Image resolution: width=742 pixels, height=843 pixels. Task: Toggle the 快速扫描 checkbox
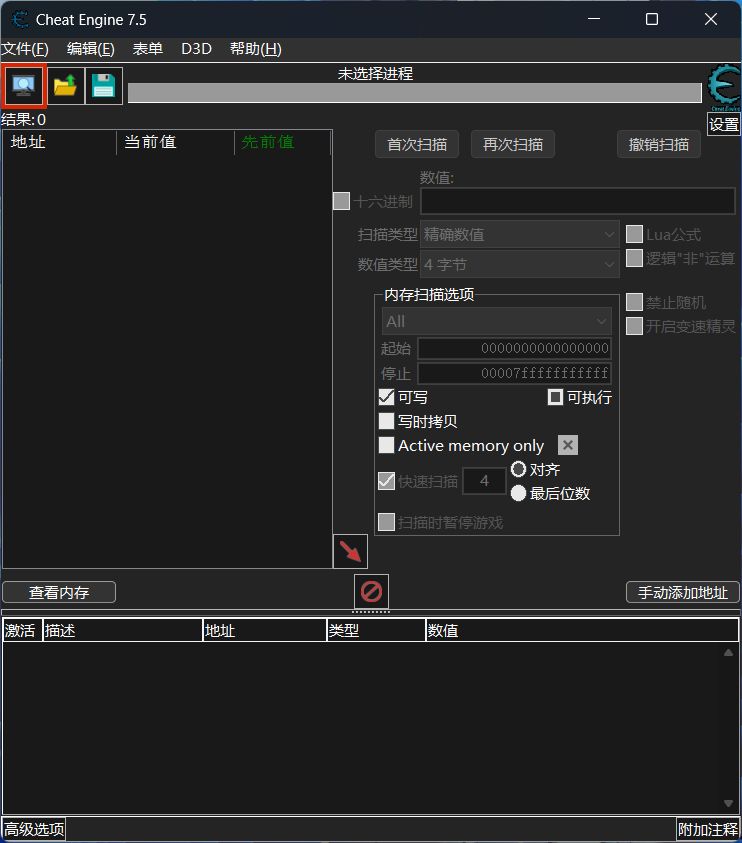tap(387, 481)
